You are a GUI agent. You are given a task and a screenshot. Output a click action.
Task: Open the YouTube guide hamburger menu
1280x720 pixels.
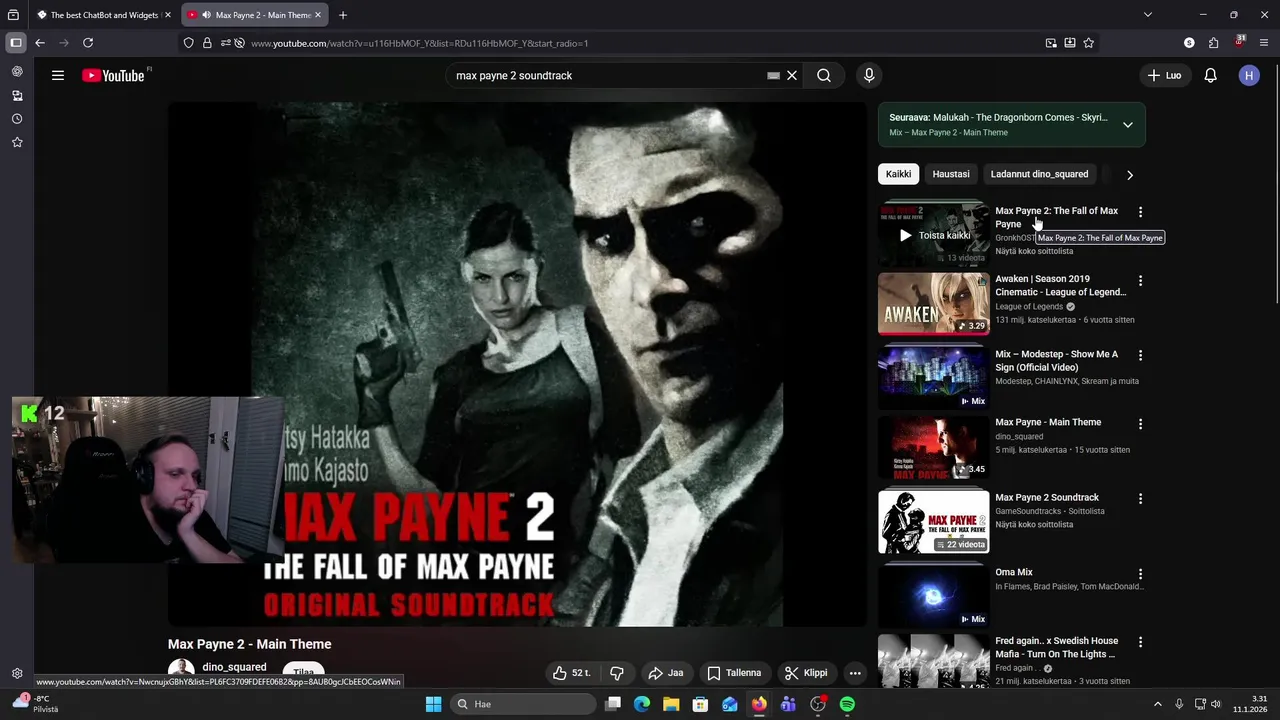click(x=58, y=75)
